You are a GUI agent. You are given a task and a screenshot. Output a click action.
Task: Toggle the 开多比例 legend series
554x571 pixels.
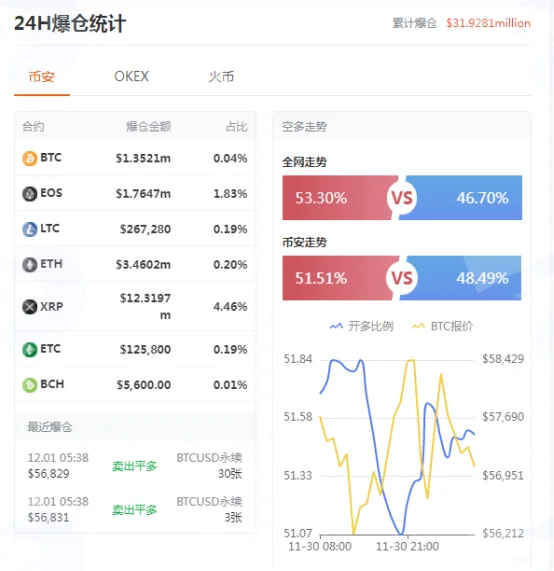click(x=361, y=326)
